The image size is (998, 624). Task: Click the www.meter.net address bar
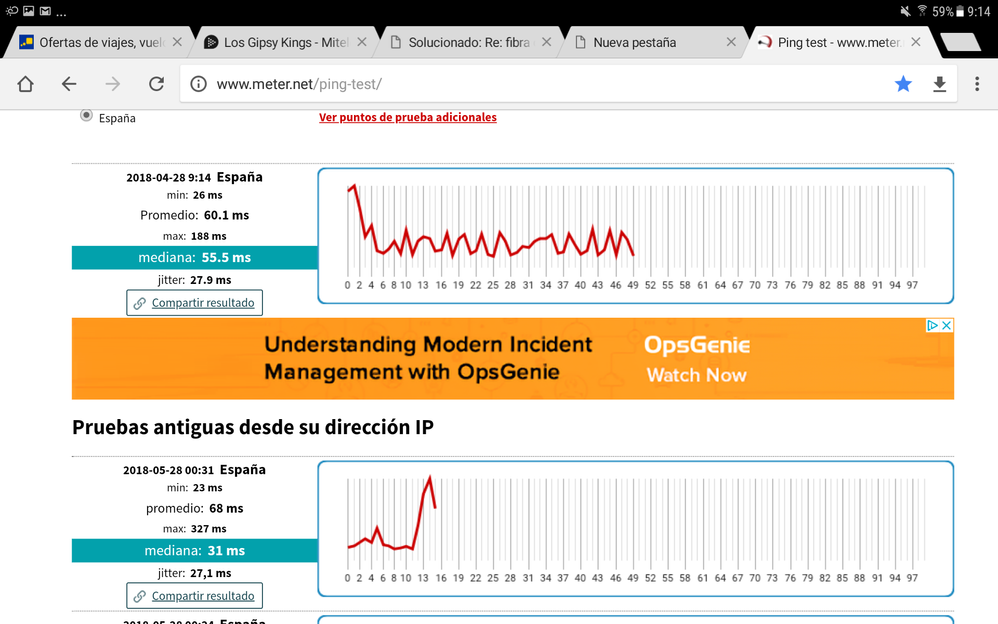point(540,84)
